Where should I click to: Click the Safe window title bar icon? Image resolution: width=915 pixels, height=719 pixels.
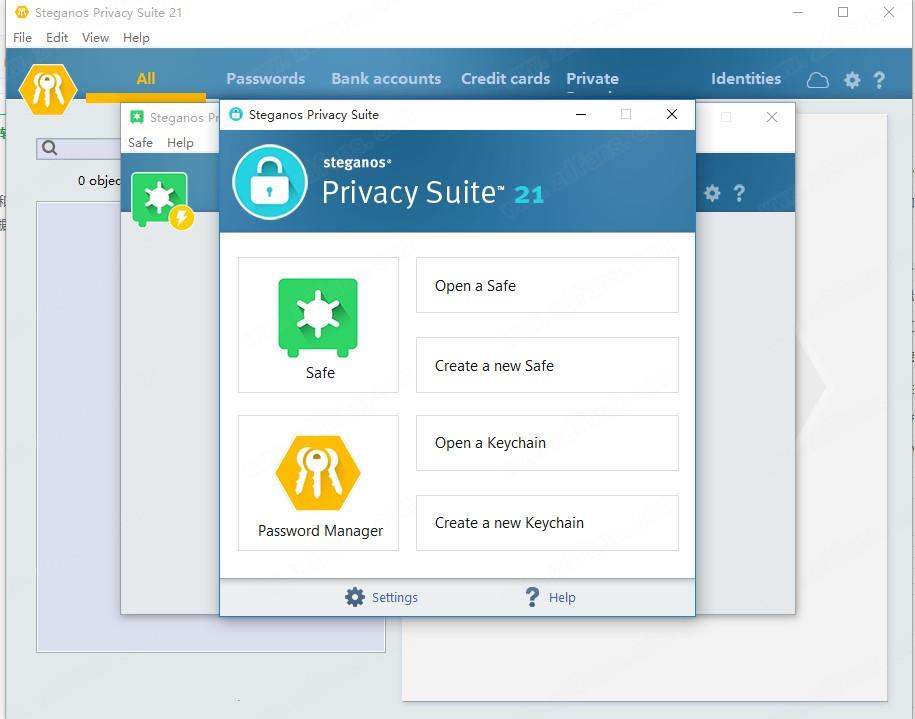pos(137,117)
